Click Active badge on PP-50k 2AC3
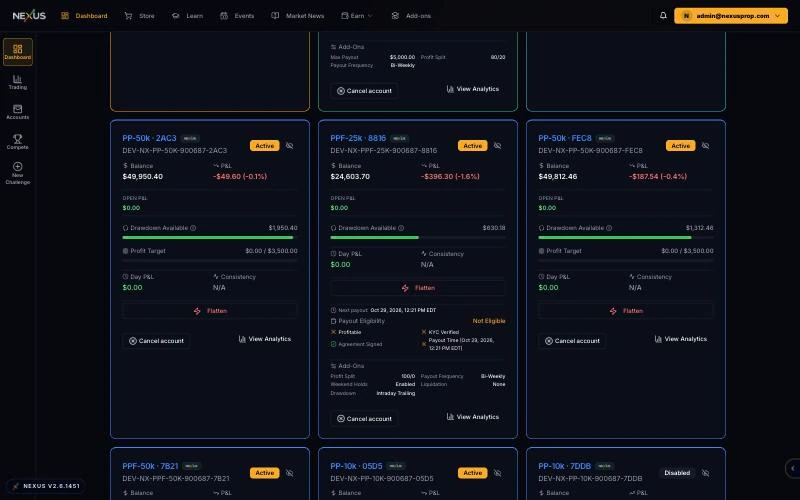The height and width of the screenshot is (500, 800). pyautogui.click(x=265, y=146)
